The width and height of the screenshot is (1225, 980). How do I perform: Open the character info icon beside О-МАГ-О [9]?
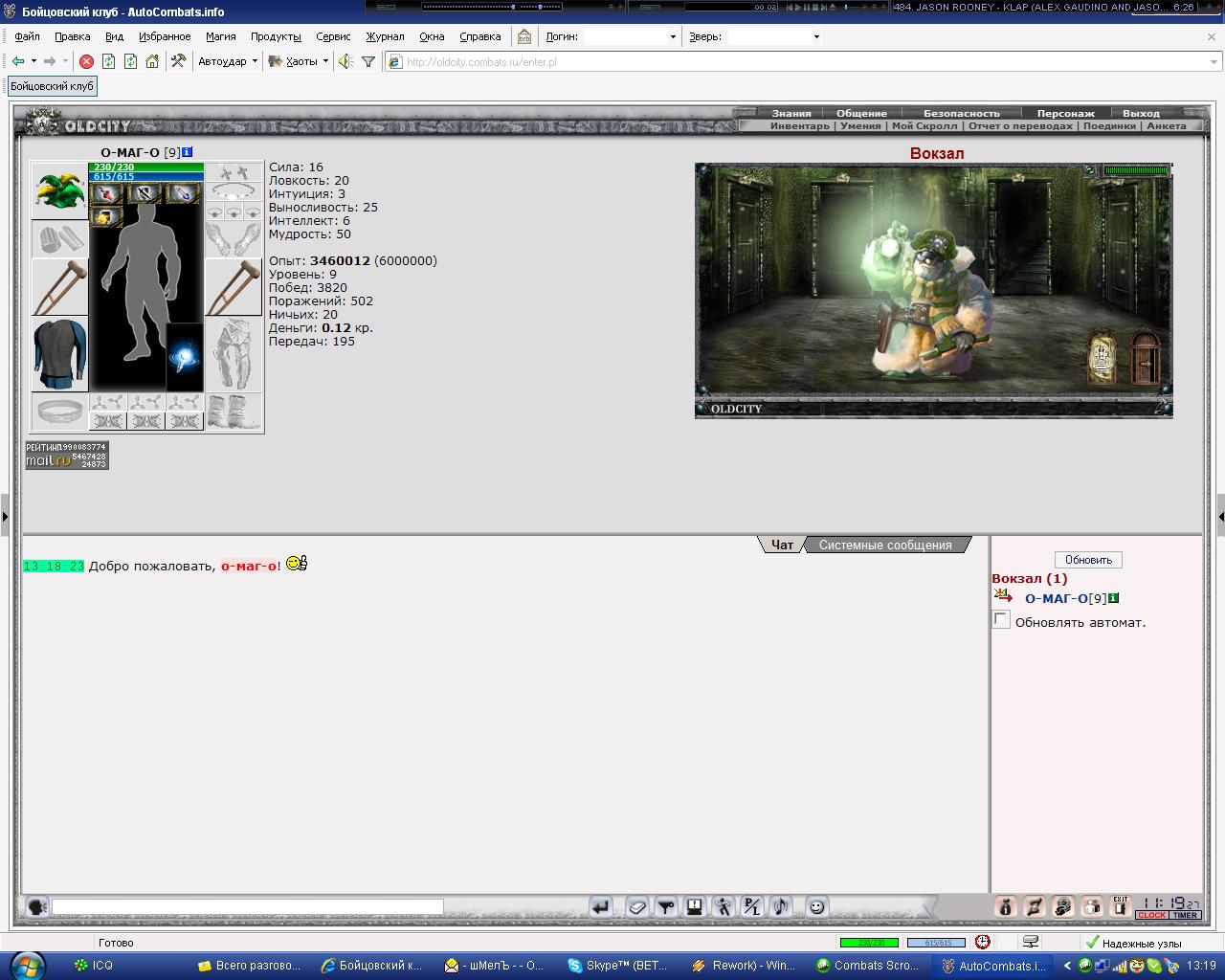coord(188,152)
